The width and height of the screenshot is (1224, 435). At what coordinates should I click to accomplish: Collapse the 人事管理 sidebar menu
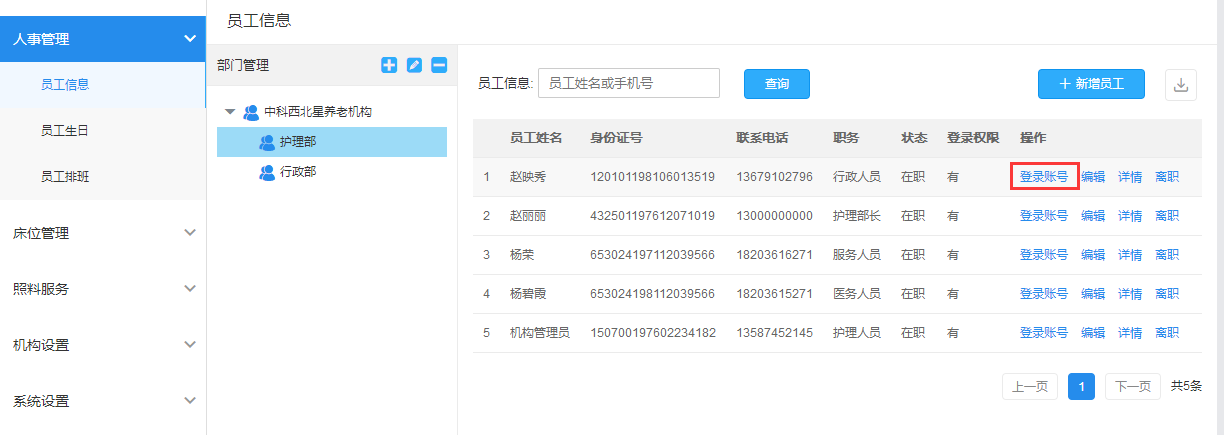pyautogui.click(x=190, y=39)
